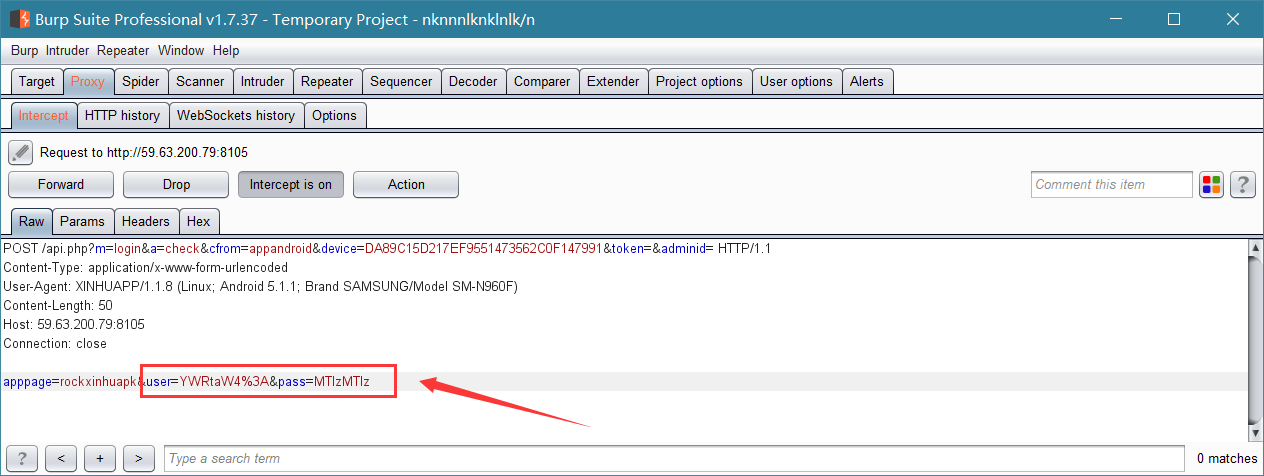
Task: Open help question mark beside comment field
Action: tap(1243, 184)
